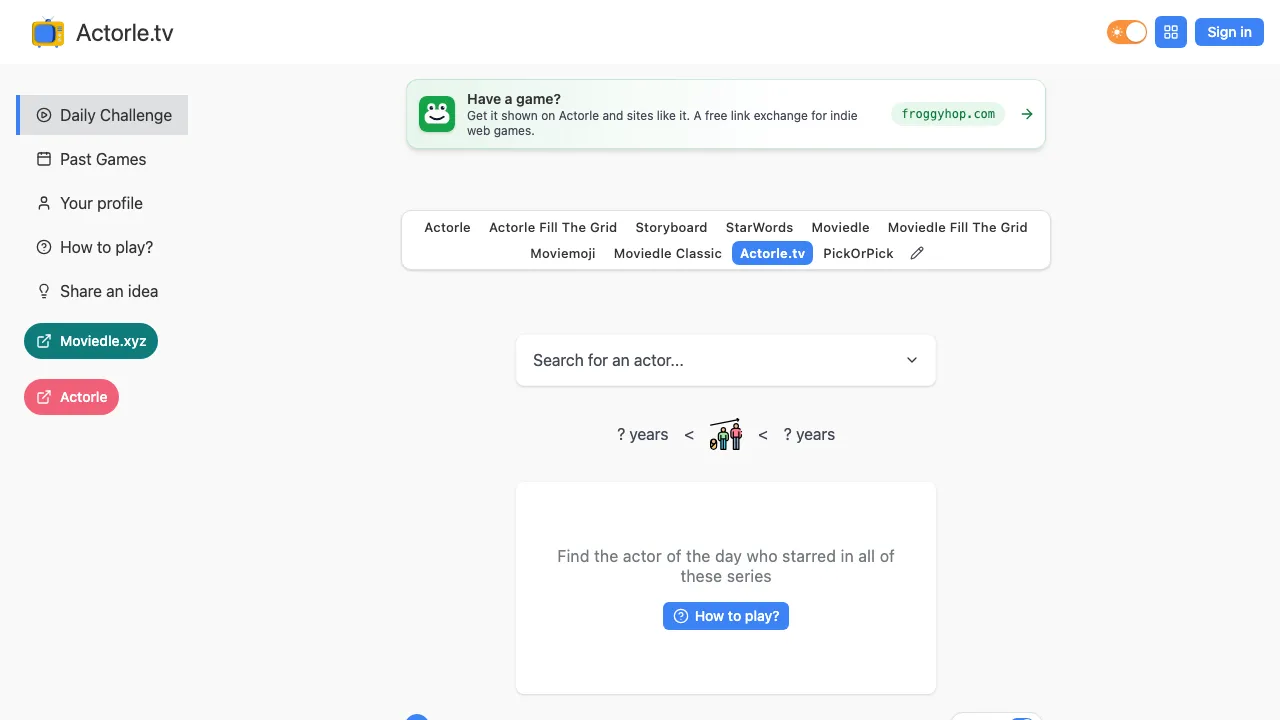This screenshot has height=720, width=1280.
Task: Click the blue How to play? button
Action: click(726, 616)
